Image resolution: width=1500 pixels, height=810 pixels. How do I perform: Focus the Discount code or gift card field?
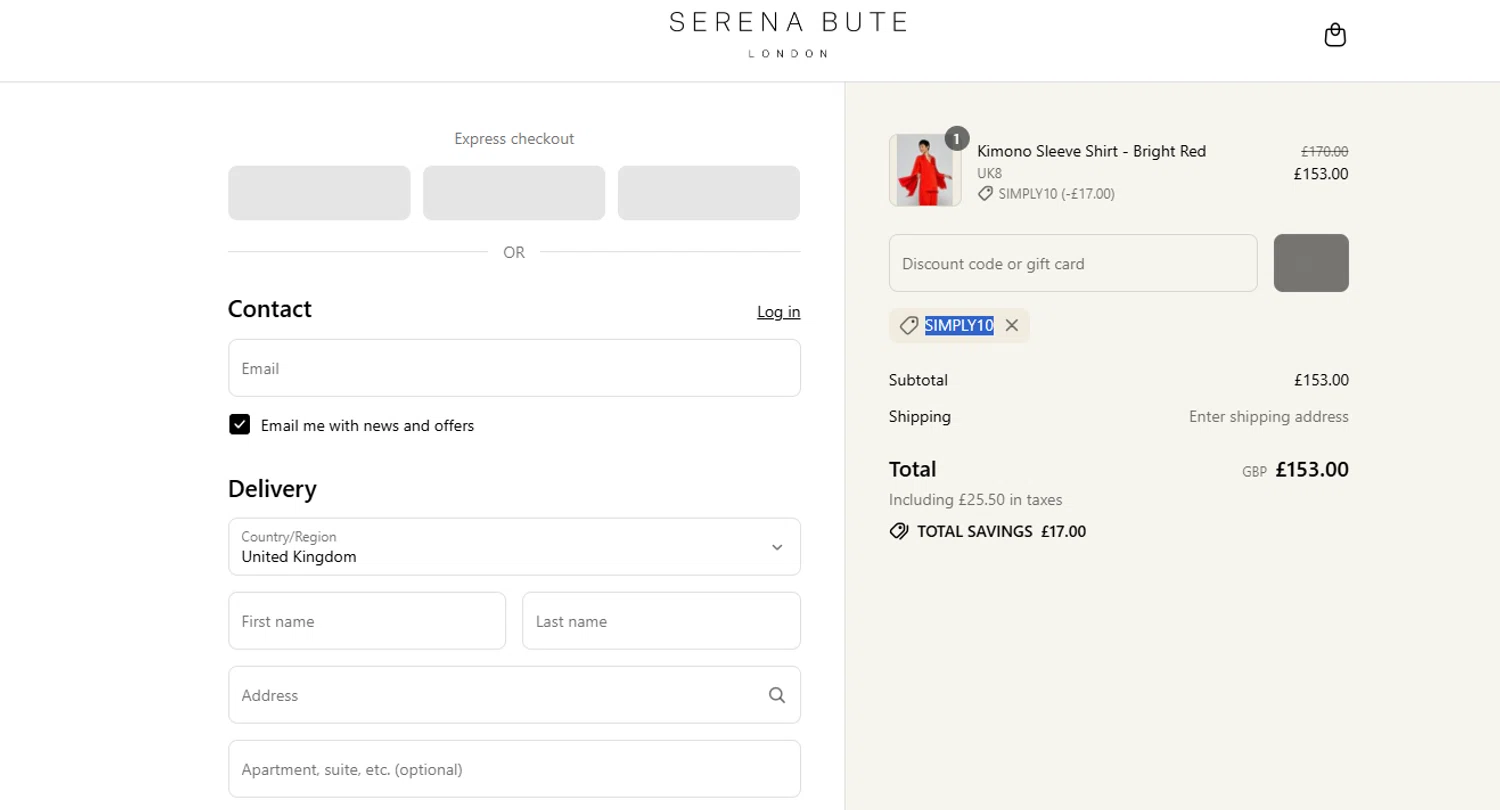pos(1073,263)
